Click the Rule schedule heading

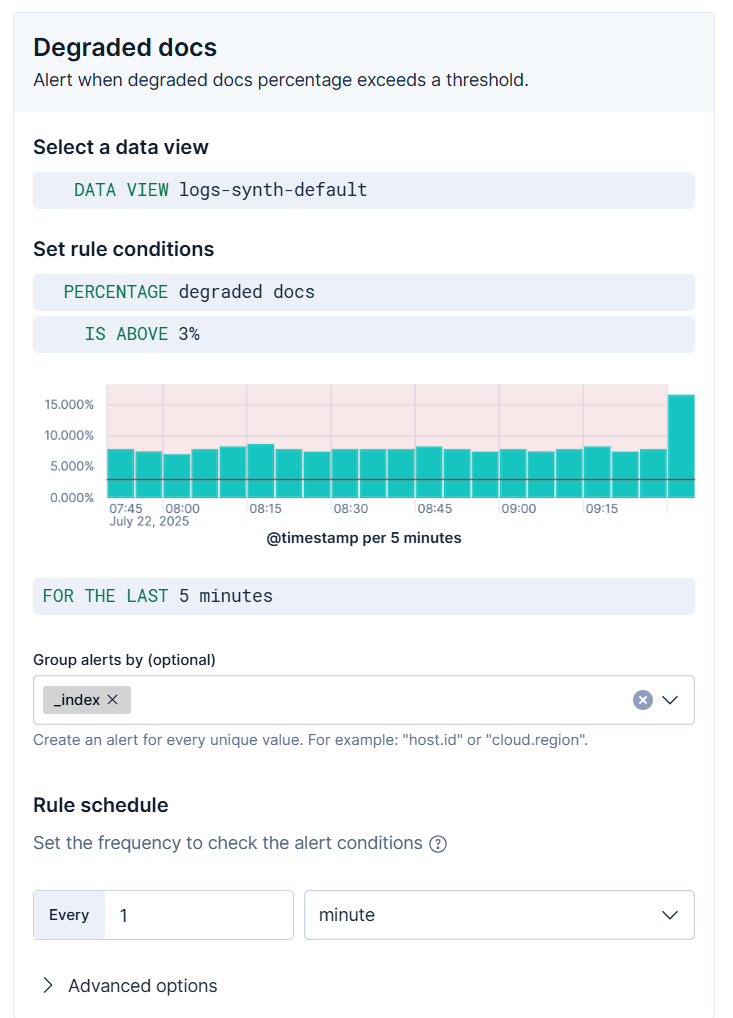click(99, 805)
